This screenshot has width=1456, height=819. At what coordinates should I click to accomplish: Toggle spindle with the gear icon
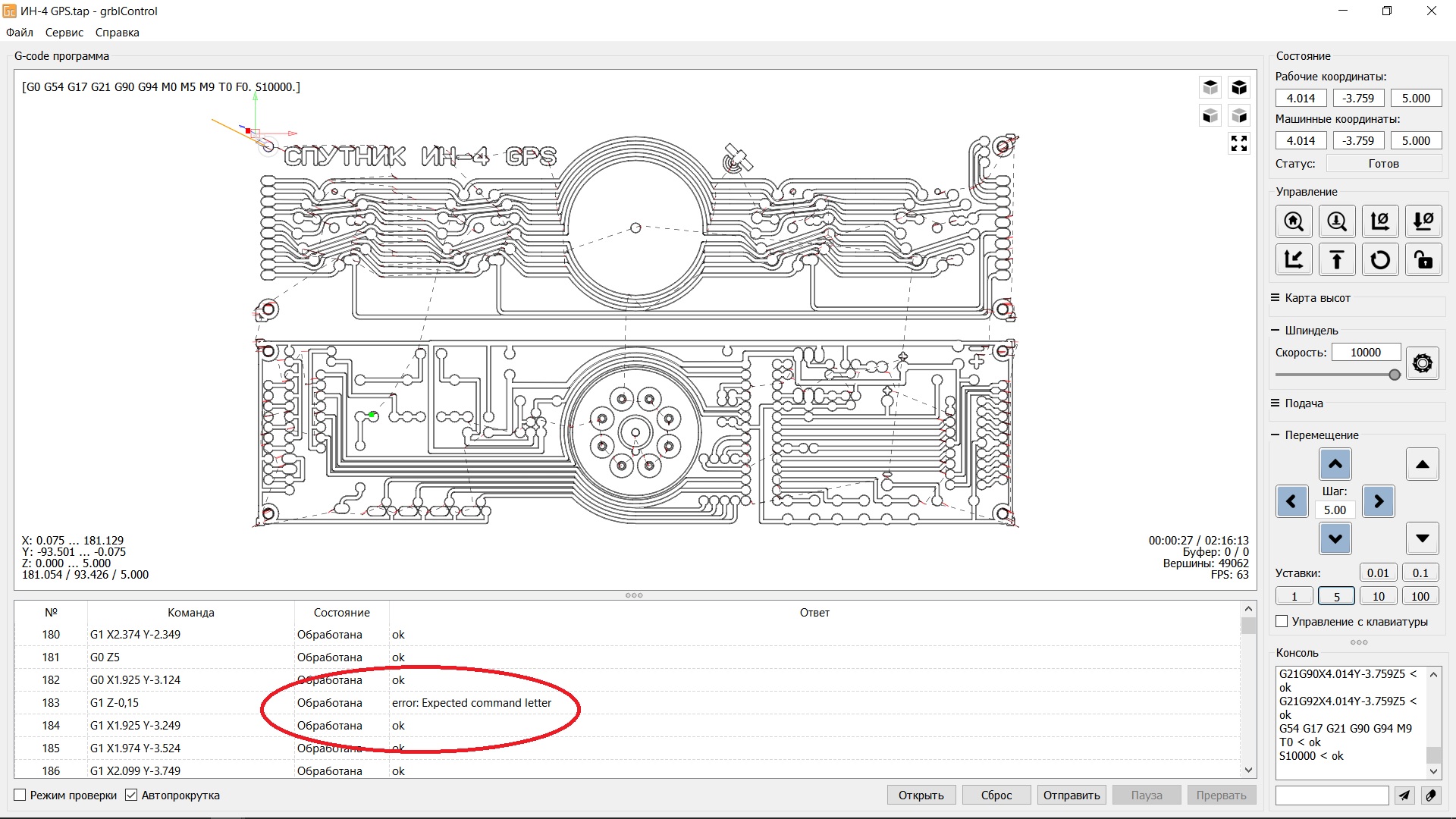click(1423, 363)
